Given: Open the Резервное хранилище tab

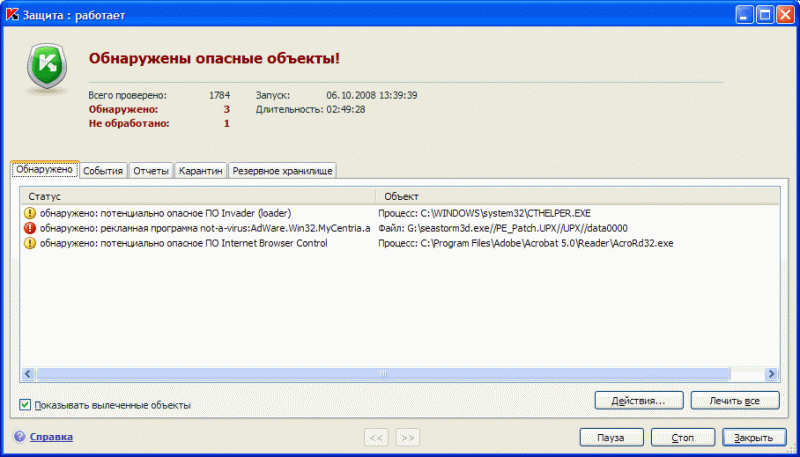Looking at the screenshot, I should [282, 171].
